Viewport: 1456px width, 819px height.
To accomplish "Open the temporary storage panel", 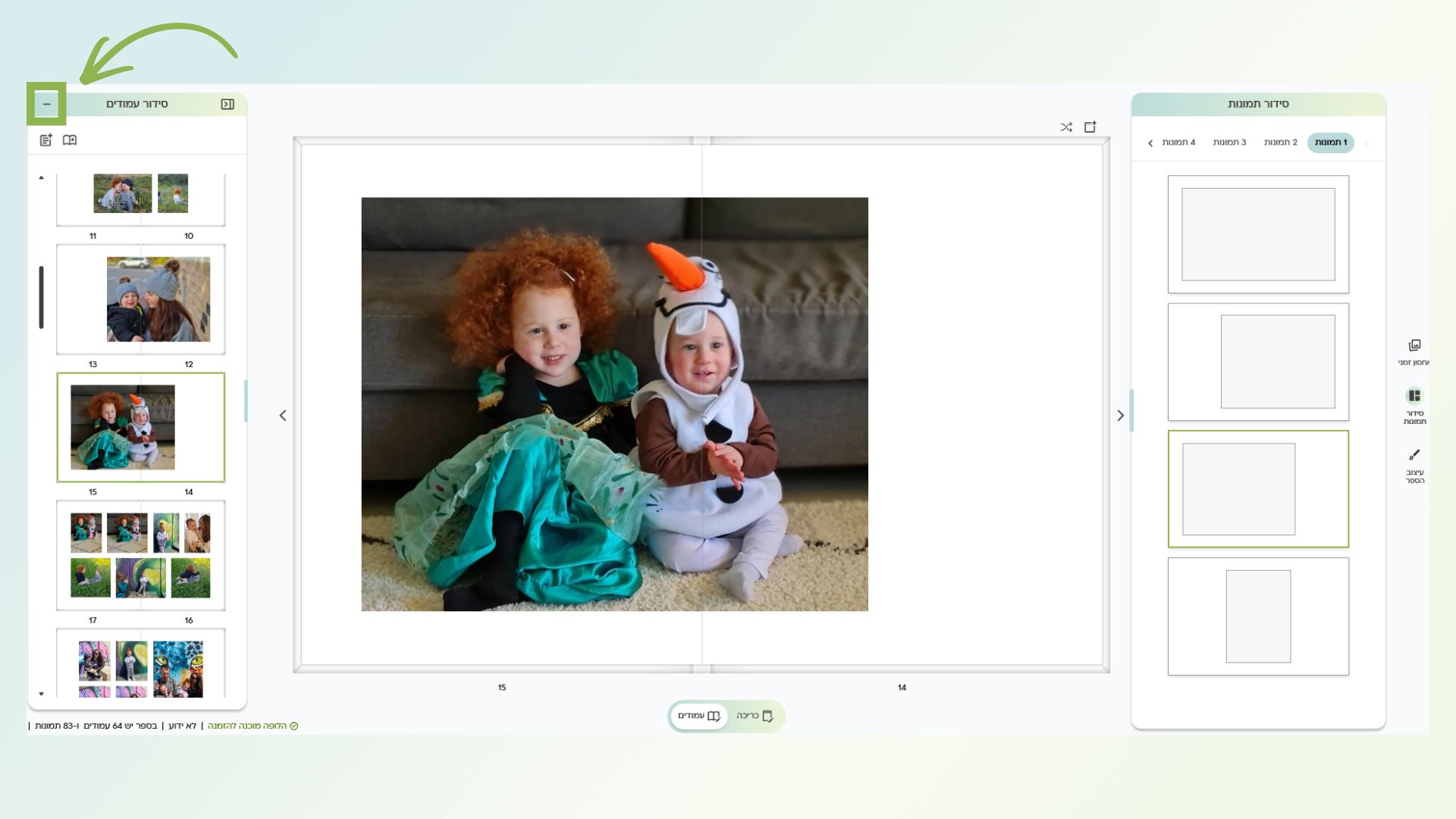I will click(1414, 353).
